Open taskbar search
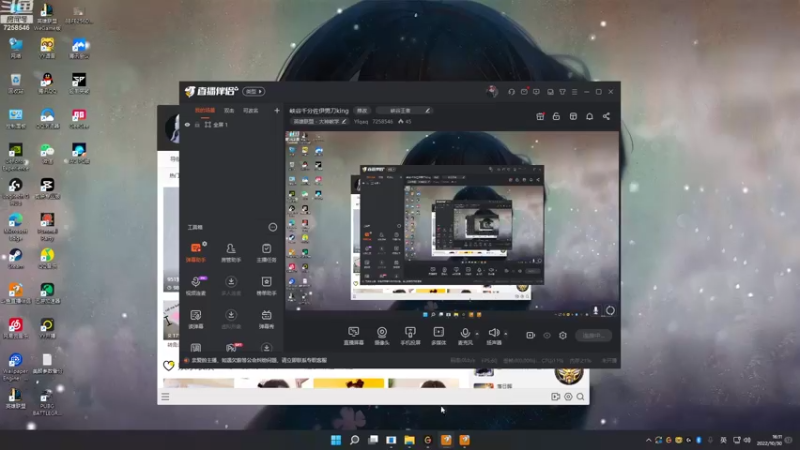The image size is (800, 450). pyautogui.click(x=354, y=440)
